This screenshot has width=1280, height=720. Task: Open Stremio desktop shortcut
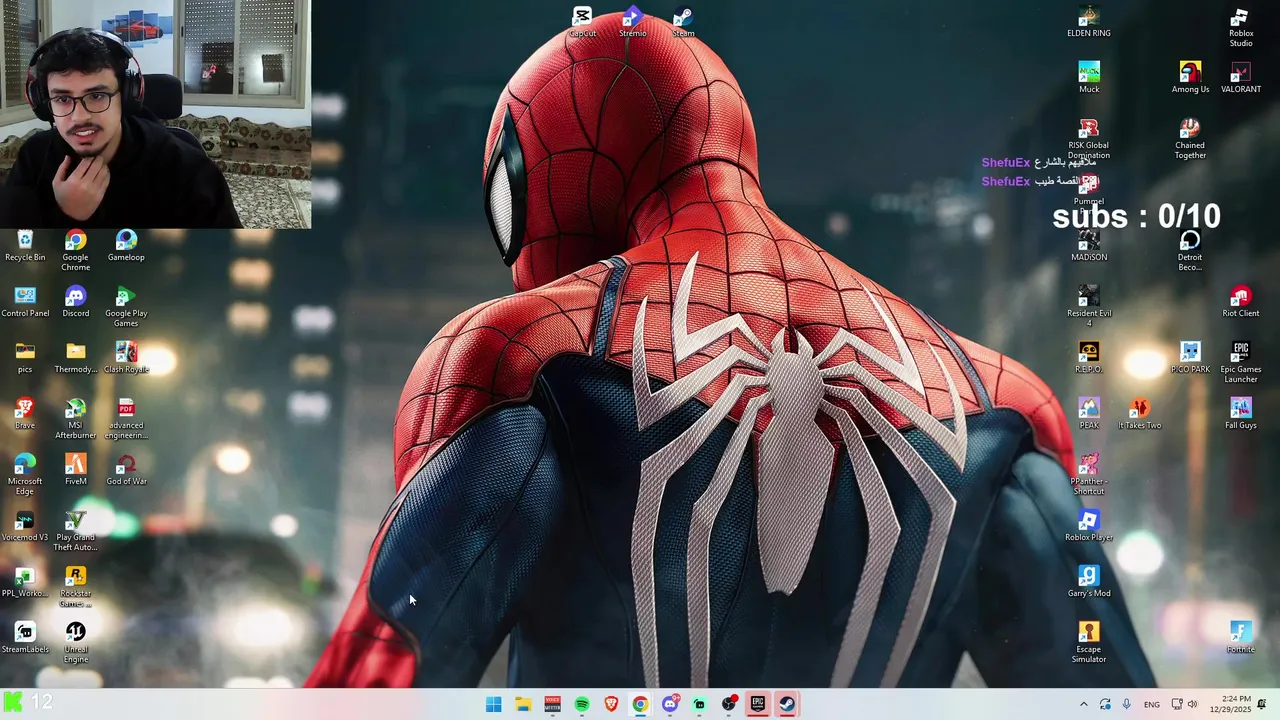click(x=632, y=22)
